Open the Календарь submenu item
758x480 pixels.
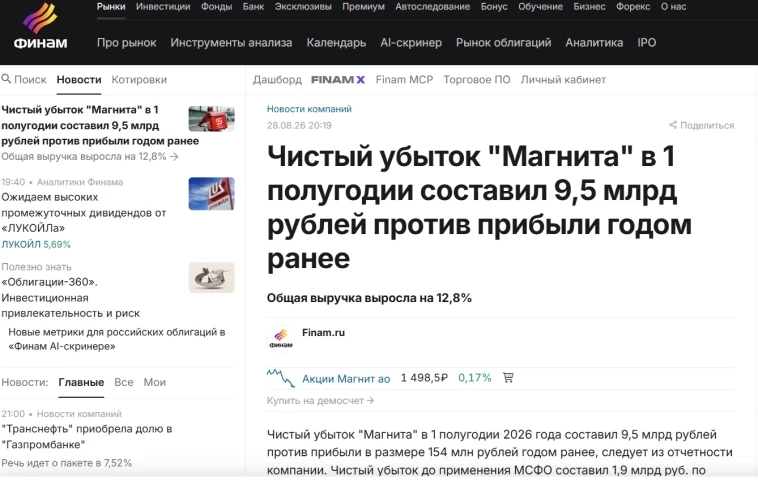pyautogui.click(x=336, y=43)
